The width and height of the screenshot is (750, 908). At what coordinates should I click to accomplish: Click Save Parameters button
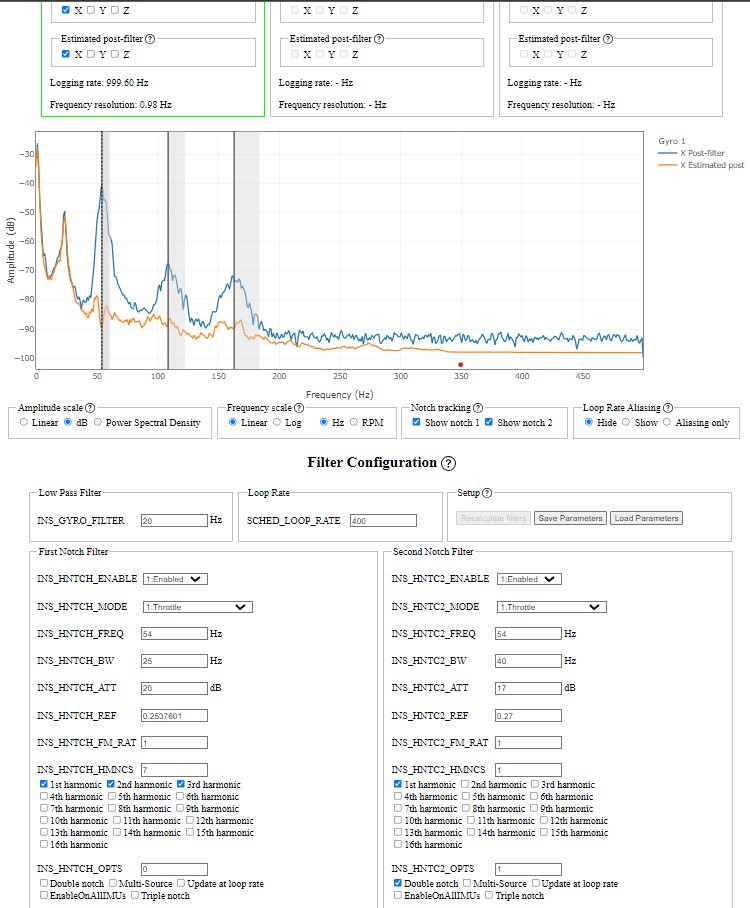(x=568, y=518)
